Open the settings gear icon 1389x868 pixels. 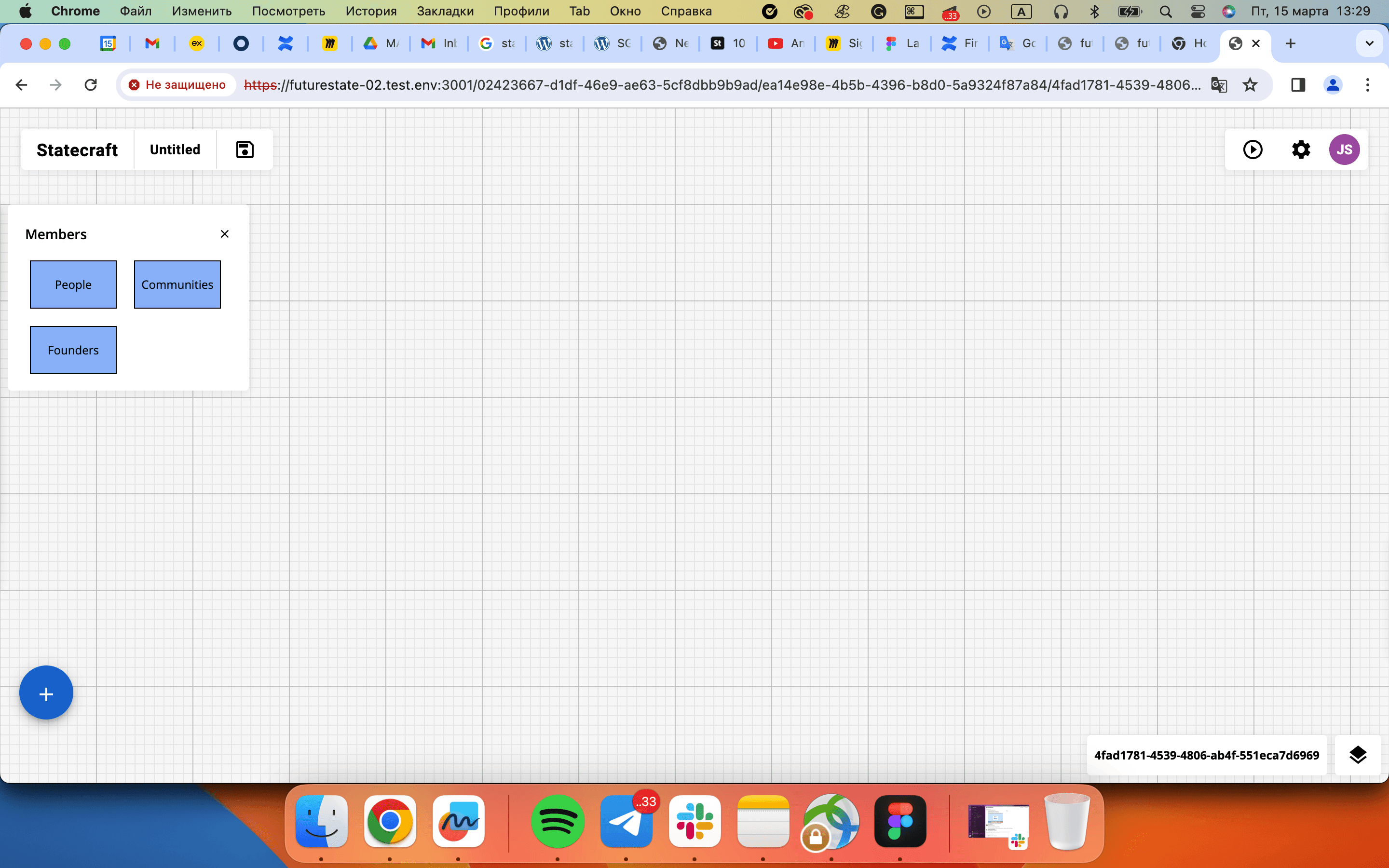tap(1301, 149)
